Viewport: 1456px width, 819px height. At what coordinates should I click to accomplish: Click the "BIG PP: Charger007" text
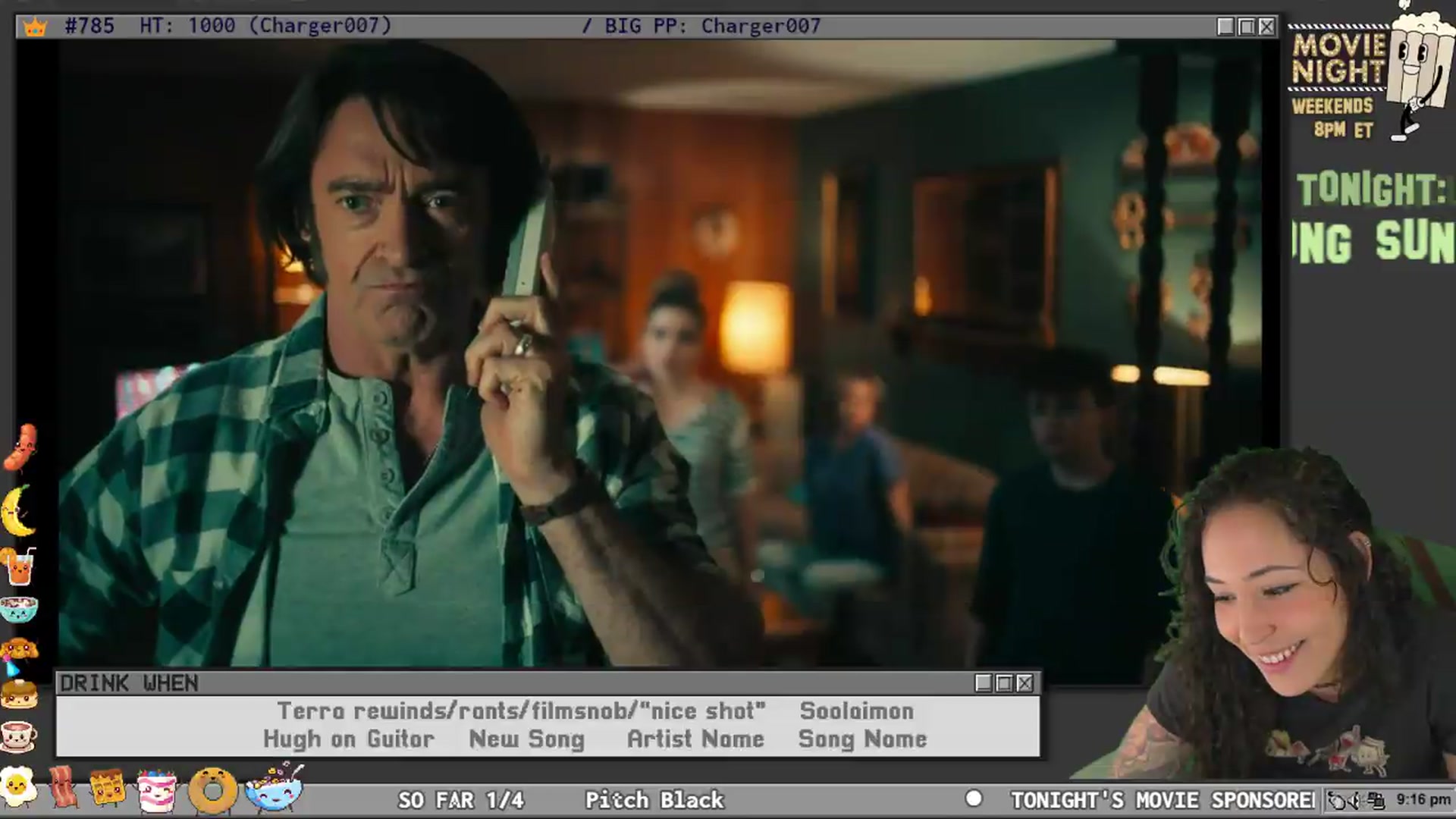tap(713, 26)
